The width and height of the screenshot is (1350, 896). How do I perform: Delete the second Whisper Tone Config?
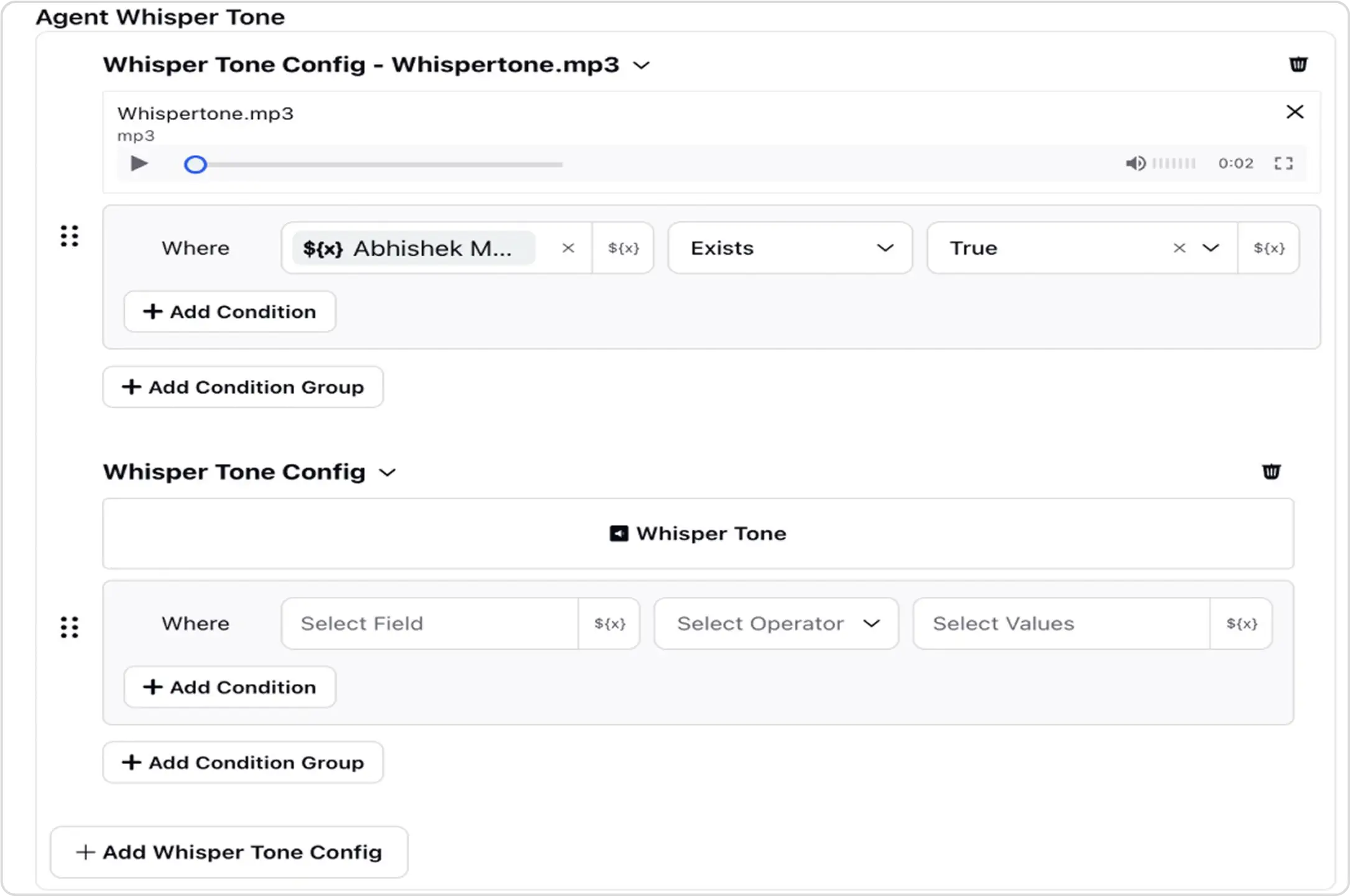tap(1271, 471)
